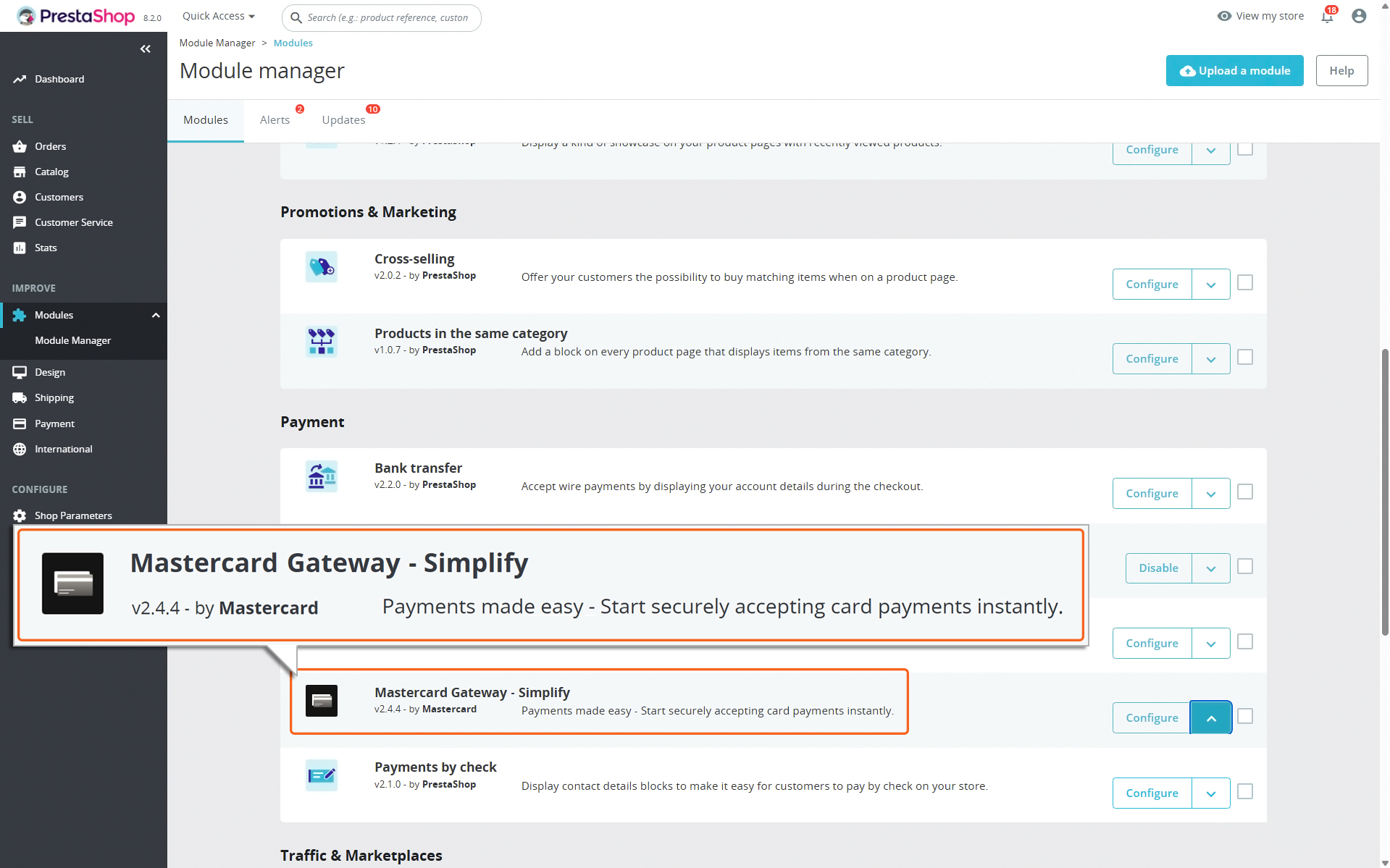
Task: Click the Design monitor icon
Action: [20, 372]
